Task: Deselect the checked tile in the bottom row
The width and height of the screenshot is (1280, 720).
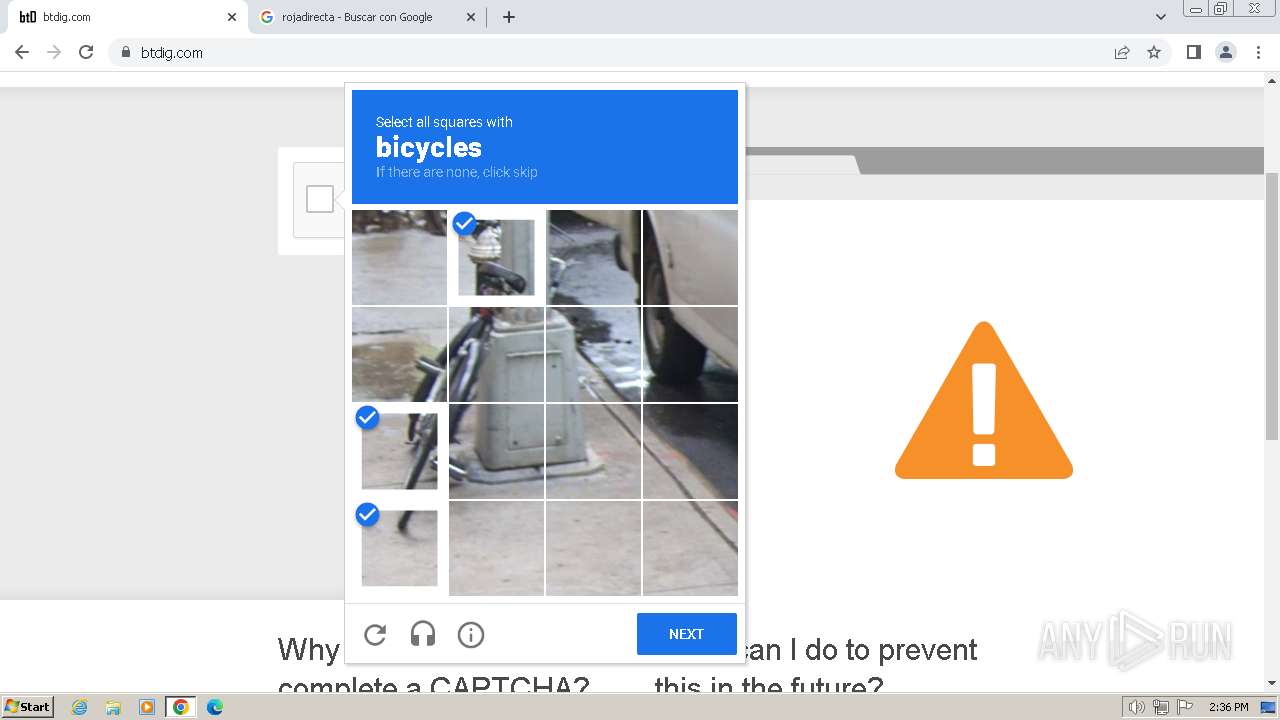Action: (x=399, y=548)
